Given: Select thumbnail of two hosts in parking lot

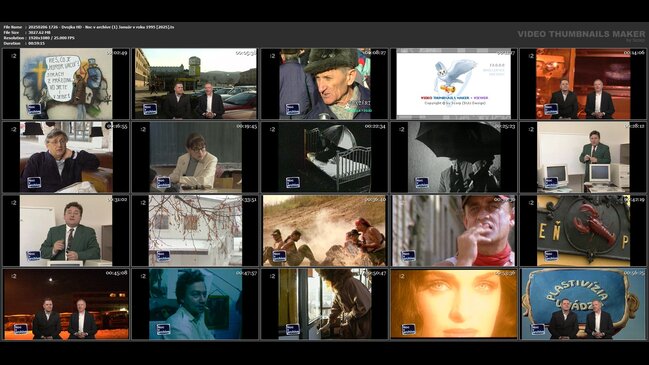Looking at the screenshot, I should click(x=195, y=84).
